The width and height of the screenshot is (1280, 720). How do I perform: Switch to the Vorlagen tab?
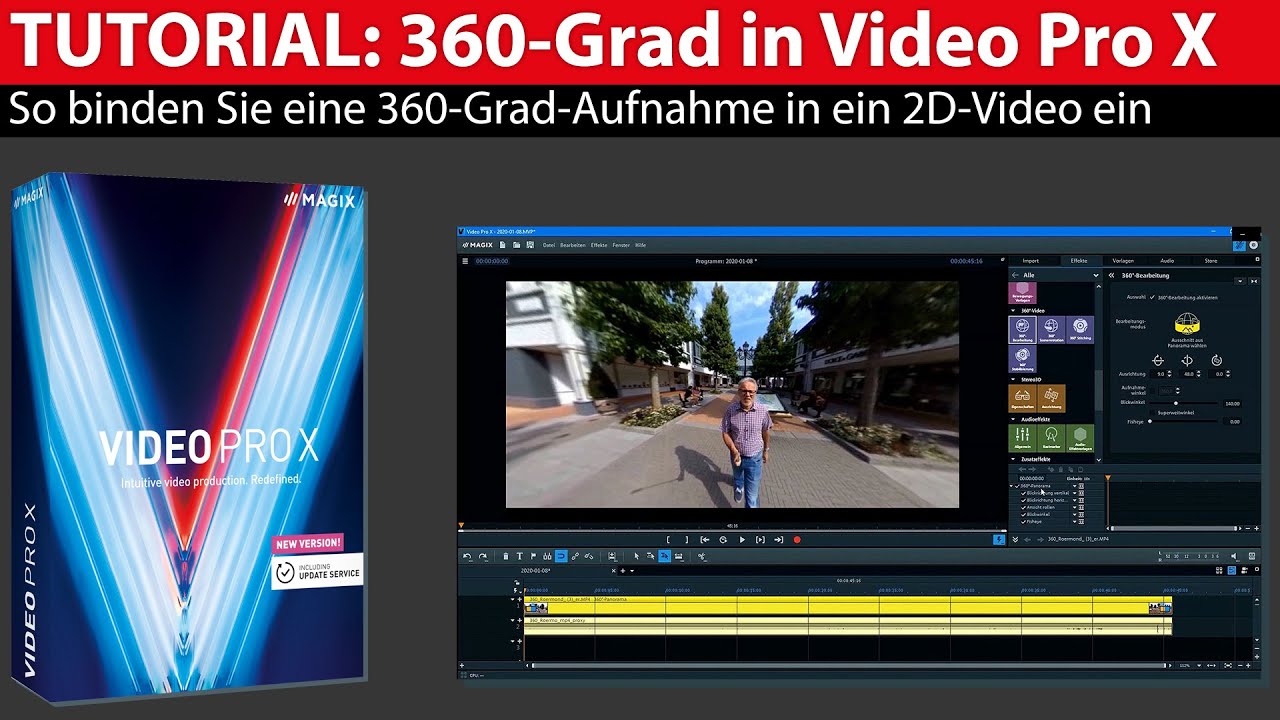(x=1123, y=261)
